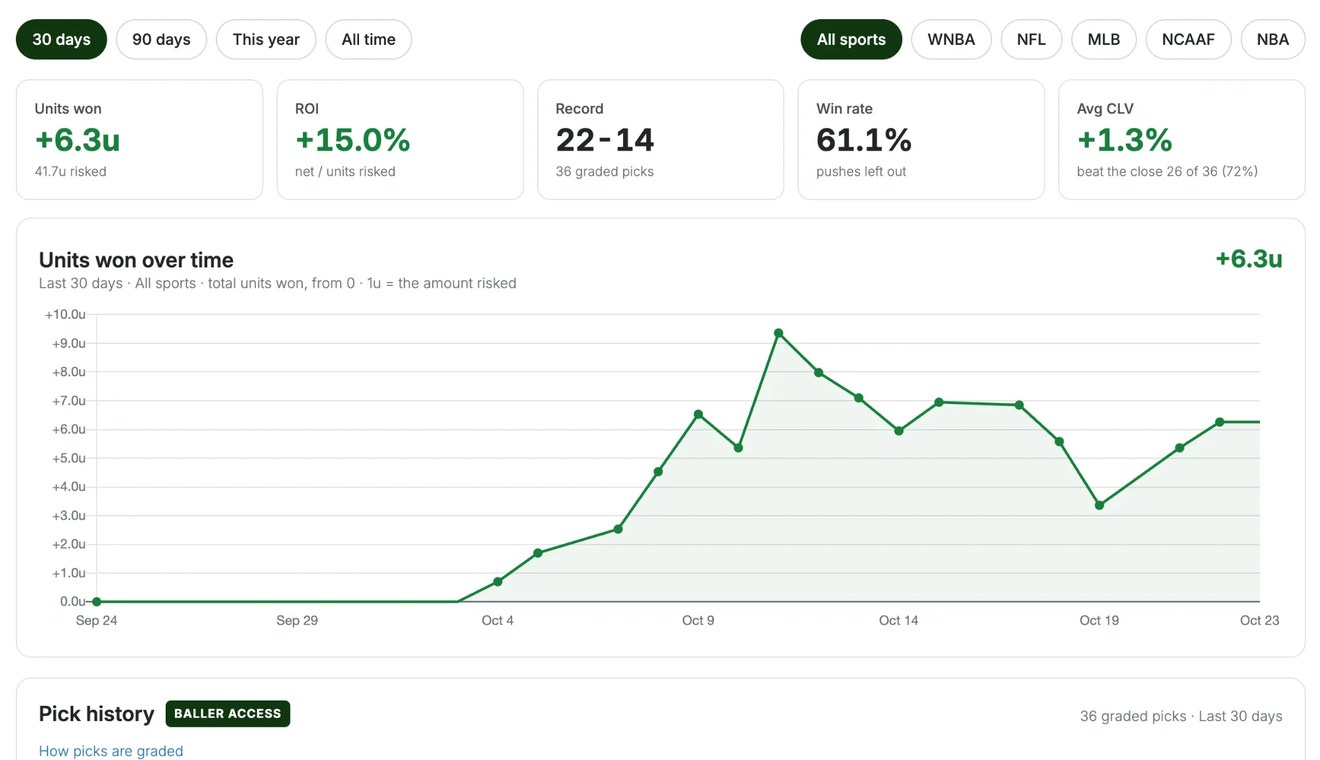Choose the This year time range
This screenshot has height=760, width=1320.
266,39
